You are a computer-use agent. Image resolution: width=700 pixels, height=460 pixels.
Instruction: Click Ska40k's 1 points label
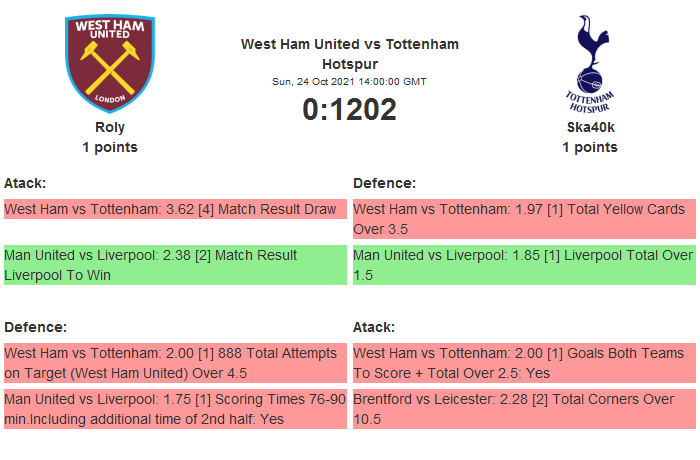coord(590,147)
